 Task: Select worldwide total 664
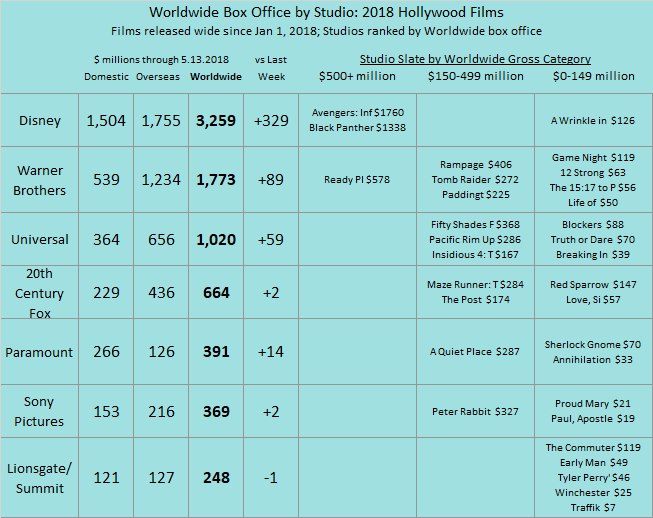[x=216, y=293]
